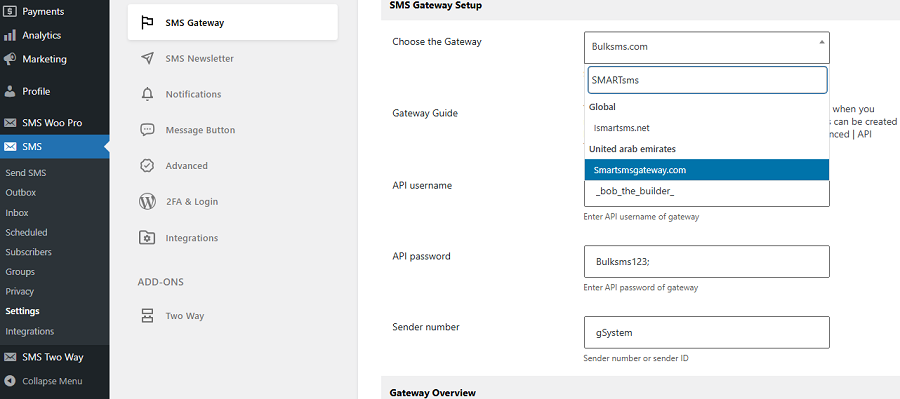Click the SMS envelope icon in sidebar
This screenshot has width=900, height=399.
point(10,147)
